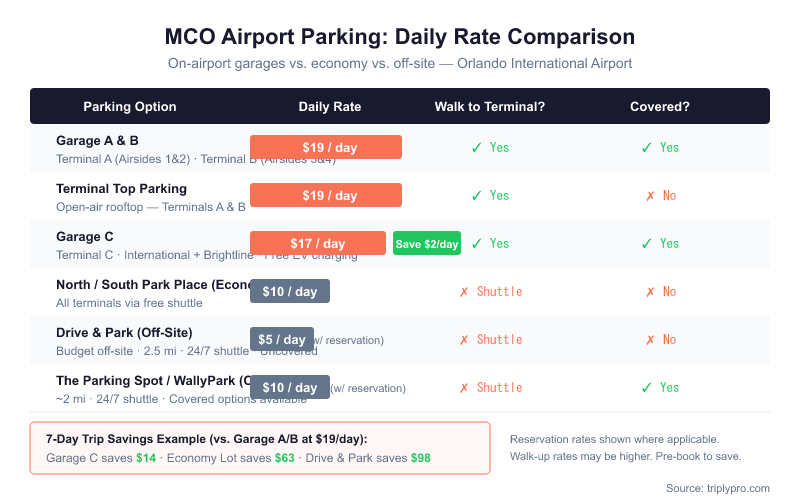Click the red X next to WallyPark Shuttle
800x500 pixels.
click(x=464, y=388)
